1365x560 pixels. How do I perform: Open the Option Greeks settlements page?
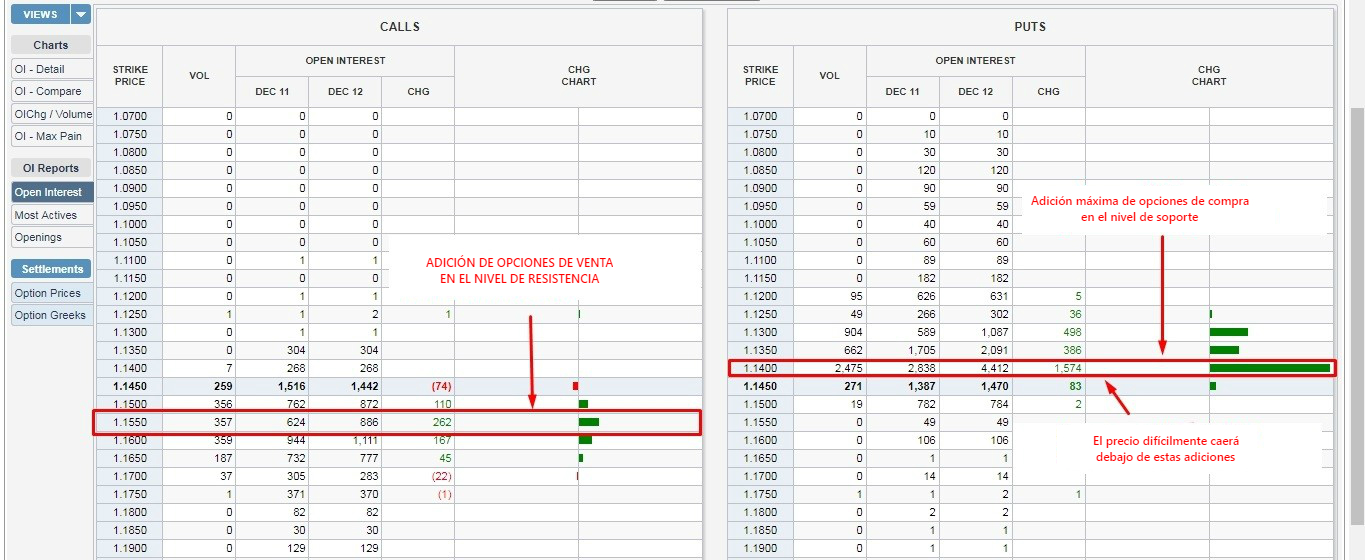52,315
